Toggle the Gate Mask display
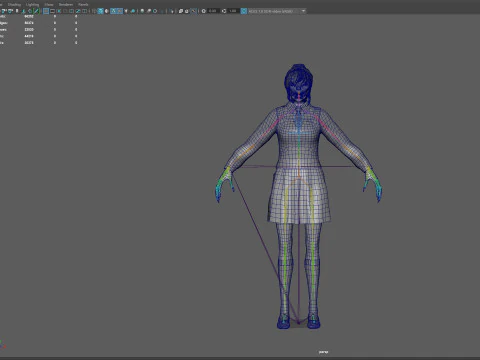Screen dimensions: 480x360 (x=65, y=11)
